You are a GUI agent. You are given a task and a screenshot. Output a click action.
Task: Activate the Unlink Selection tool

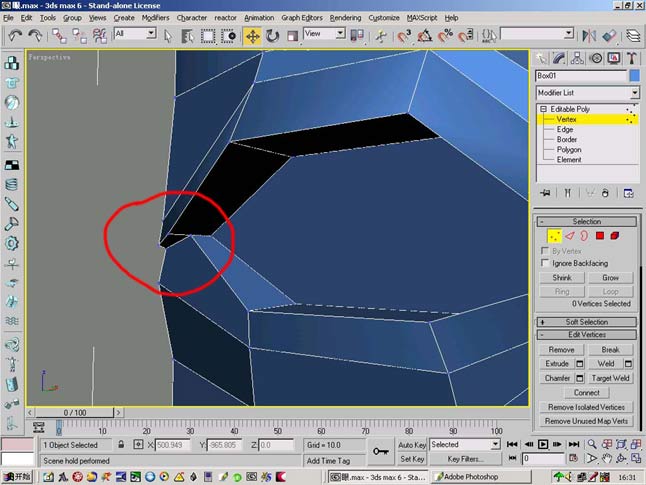coord(79,36)
